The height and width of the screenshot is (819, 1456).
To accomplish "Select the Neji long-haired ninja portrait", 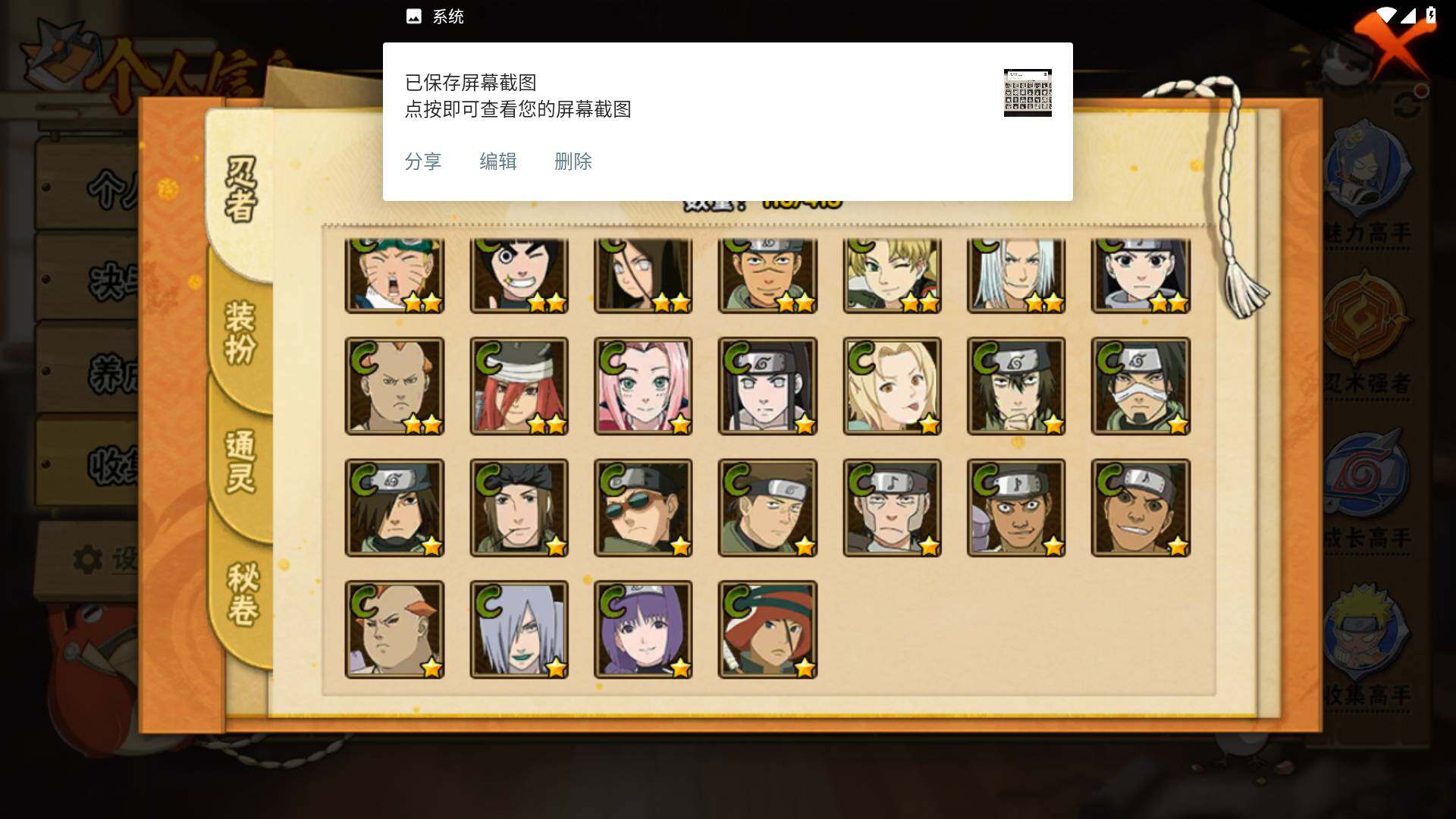I will pos(767,386).
